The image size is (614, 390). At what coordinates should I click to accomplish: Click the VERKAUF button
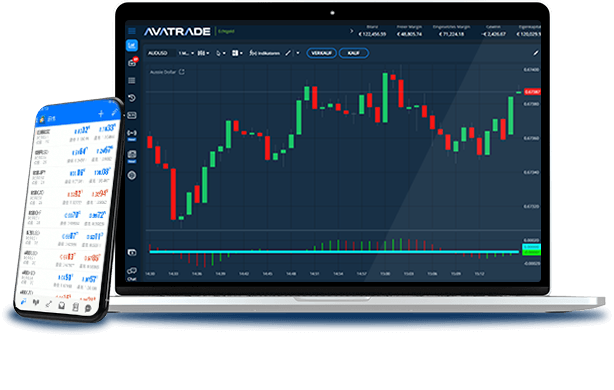[321, 53]
